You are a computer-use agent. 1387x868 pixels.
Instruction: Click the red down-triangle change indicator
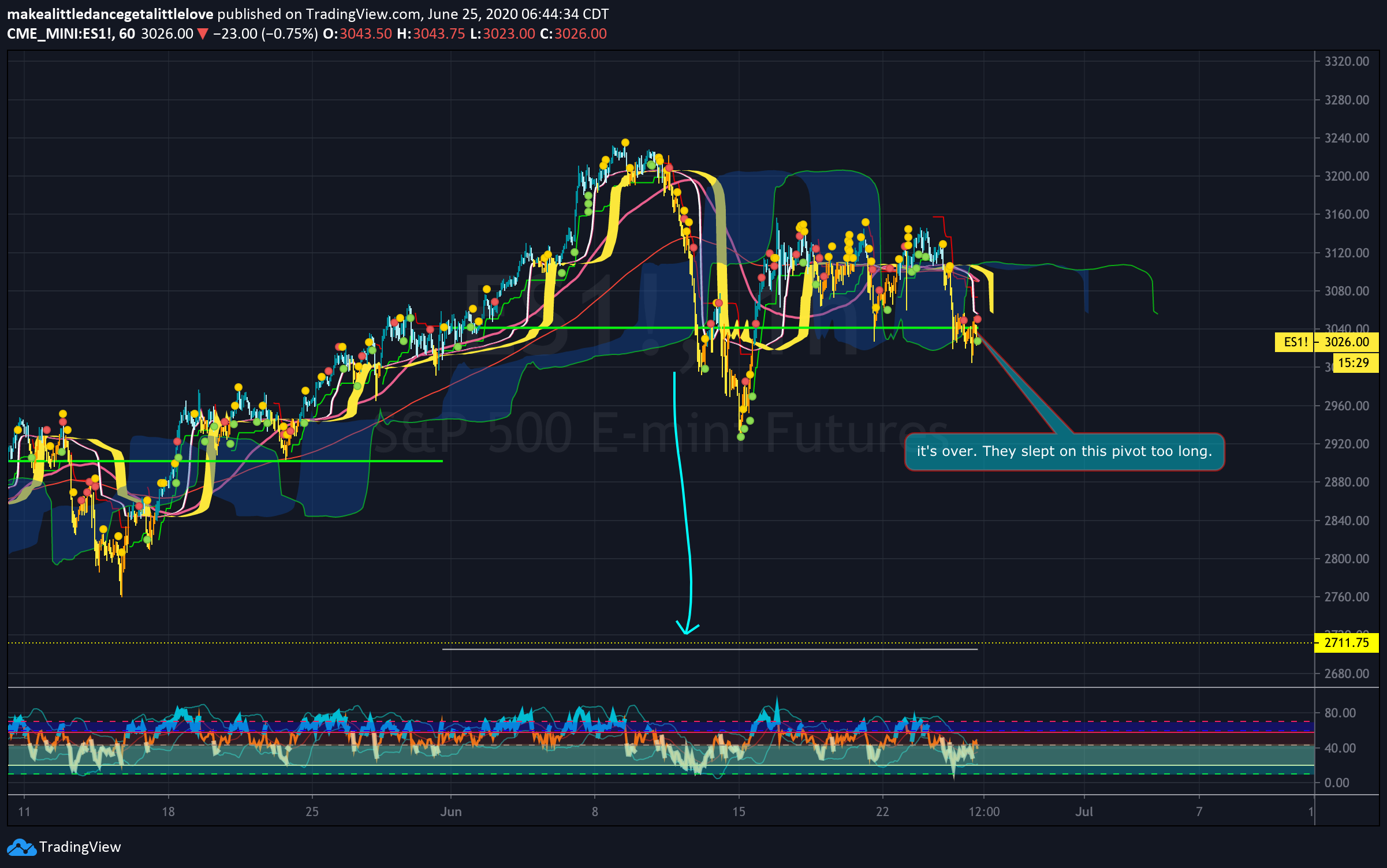coord(203,34)
